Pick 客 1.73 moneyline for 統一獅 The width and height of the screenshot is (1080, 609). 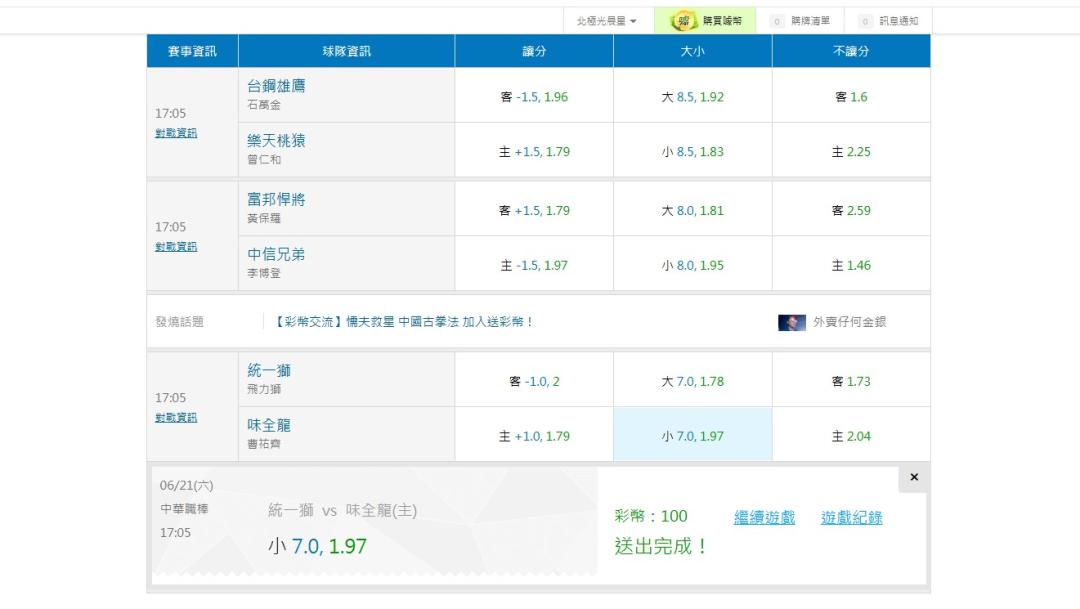coord(851,382)
